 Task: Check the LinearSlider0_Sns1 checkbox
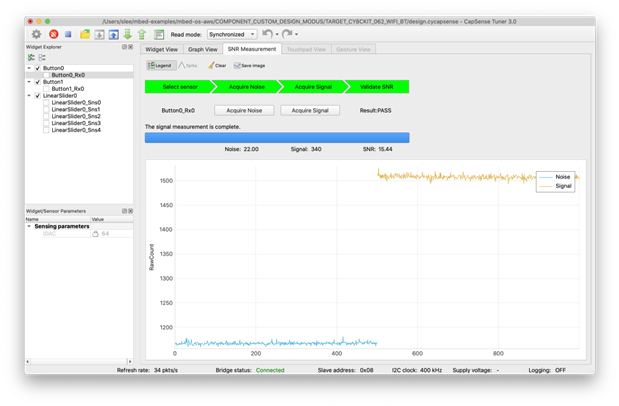(x=46, y=109)
